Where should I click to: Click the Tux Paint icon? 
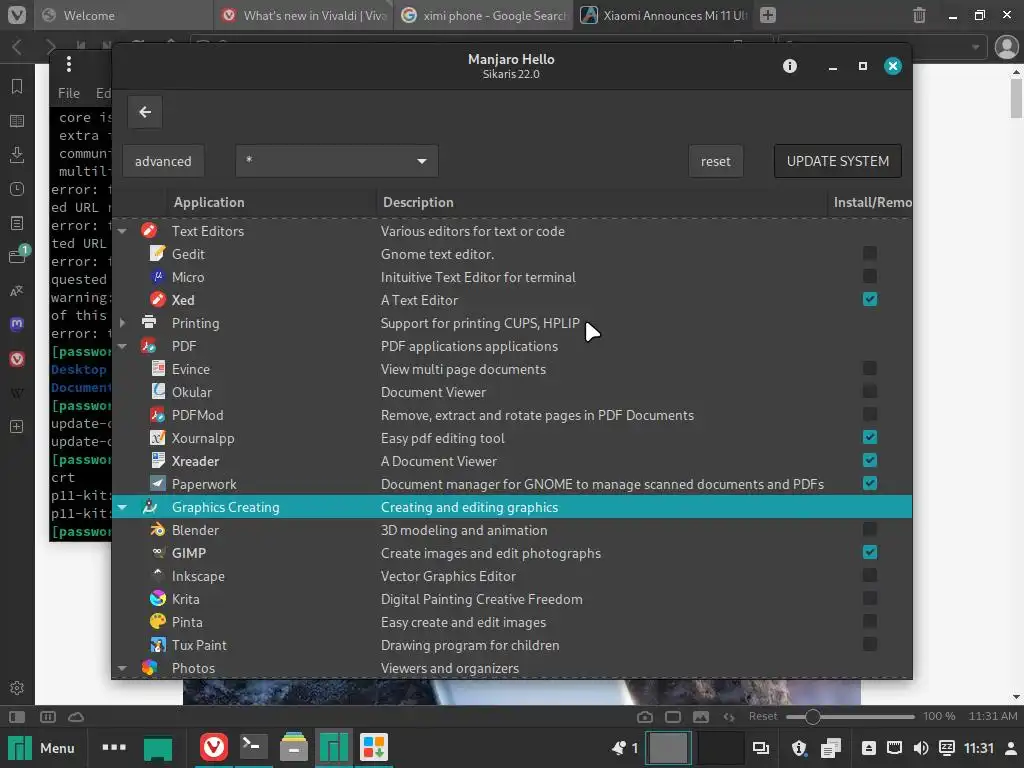point(157,645)
